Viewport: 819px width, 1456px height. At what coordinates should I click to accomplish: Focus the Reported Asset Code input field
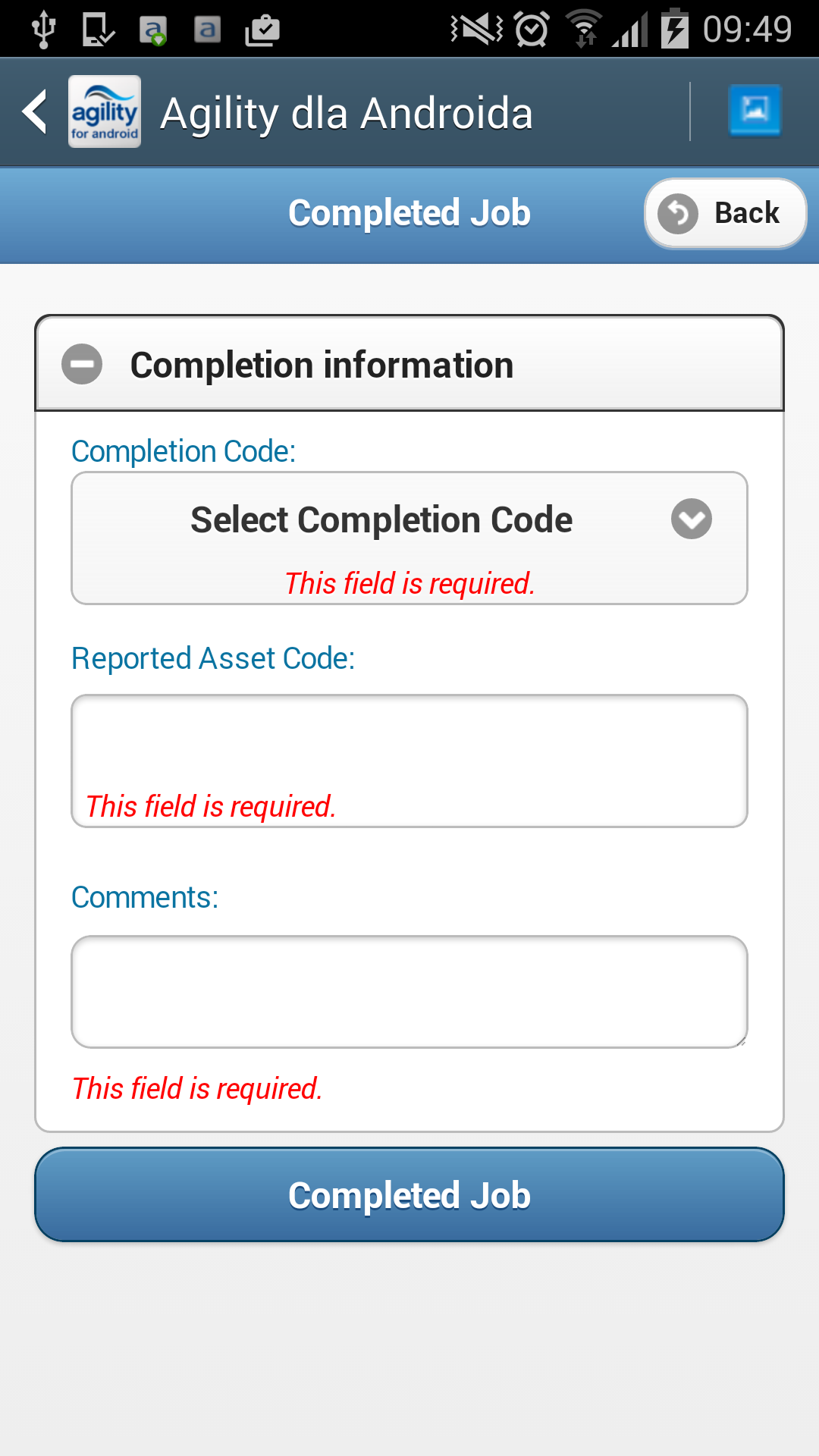pyautogui.click(x=409, y=743)
